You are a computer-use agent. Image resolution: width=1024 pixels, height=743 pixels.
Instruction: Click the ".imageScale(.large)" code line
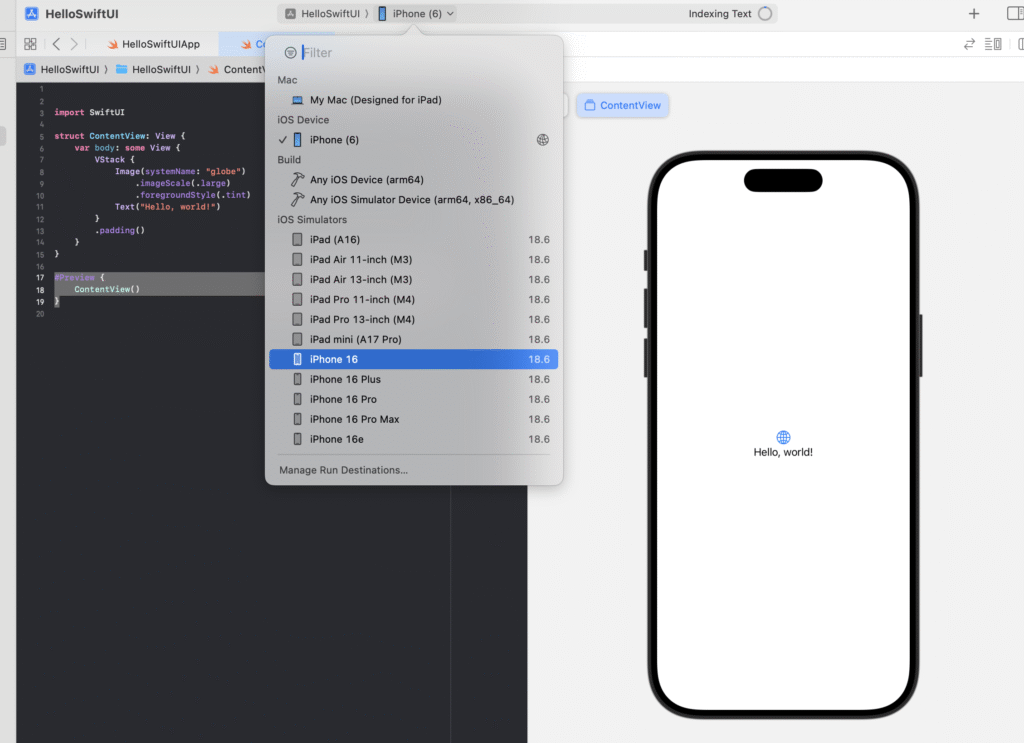(183, 183)
